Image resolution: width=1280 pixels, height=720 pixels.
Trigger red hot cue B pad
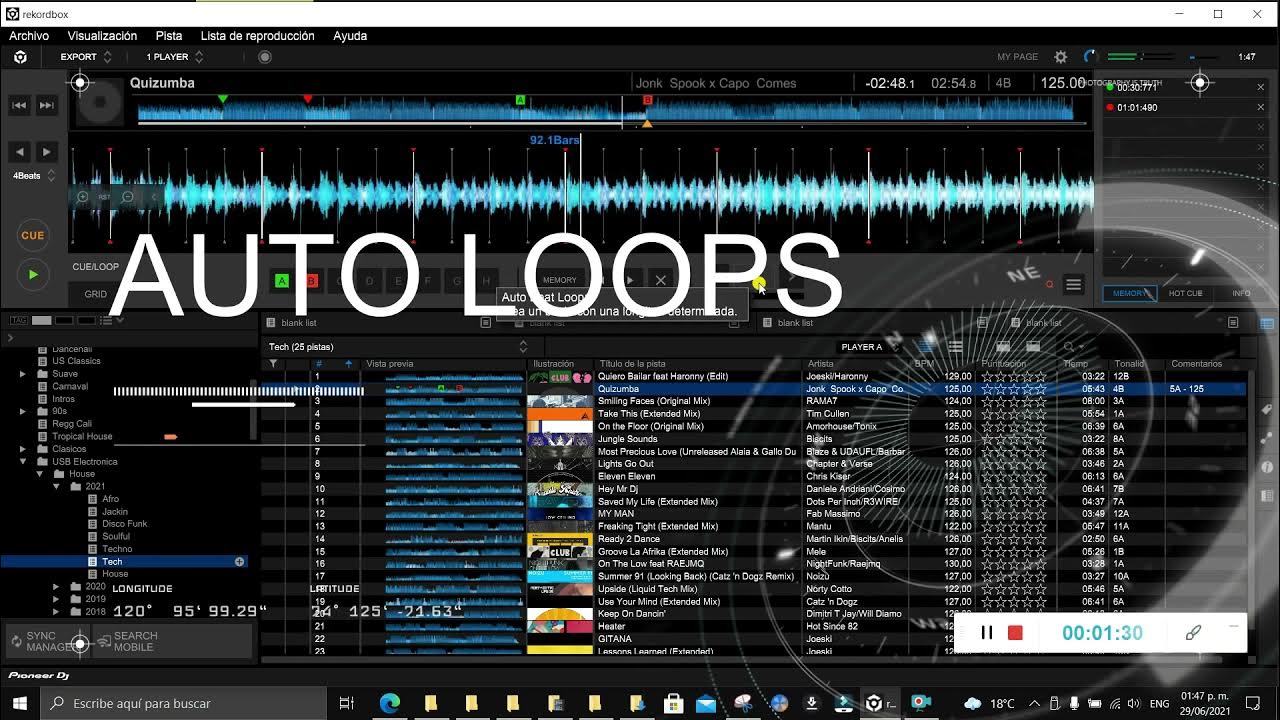tap(311, 281)
